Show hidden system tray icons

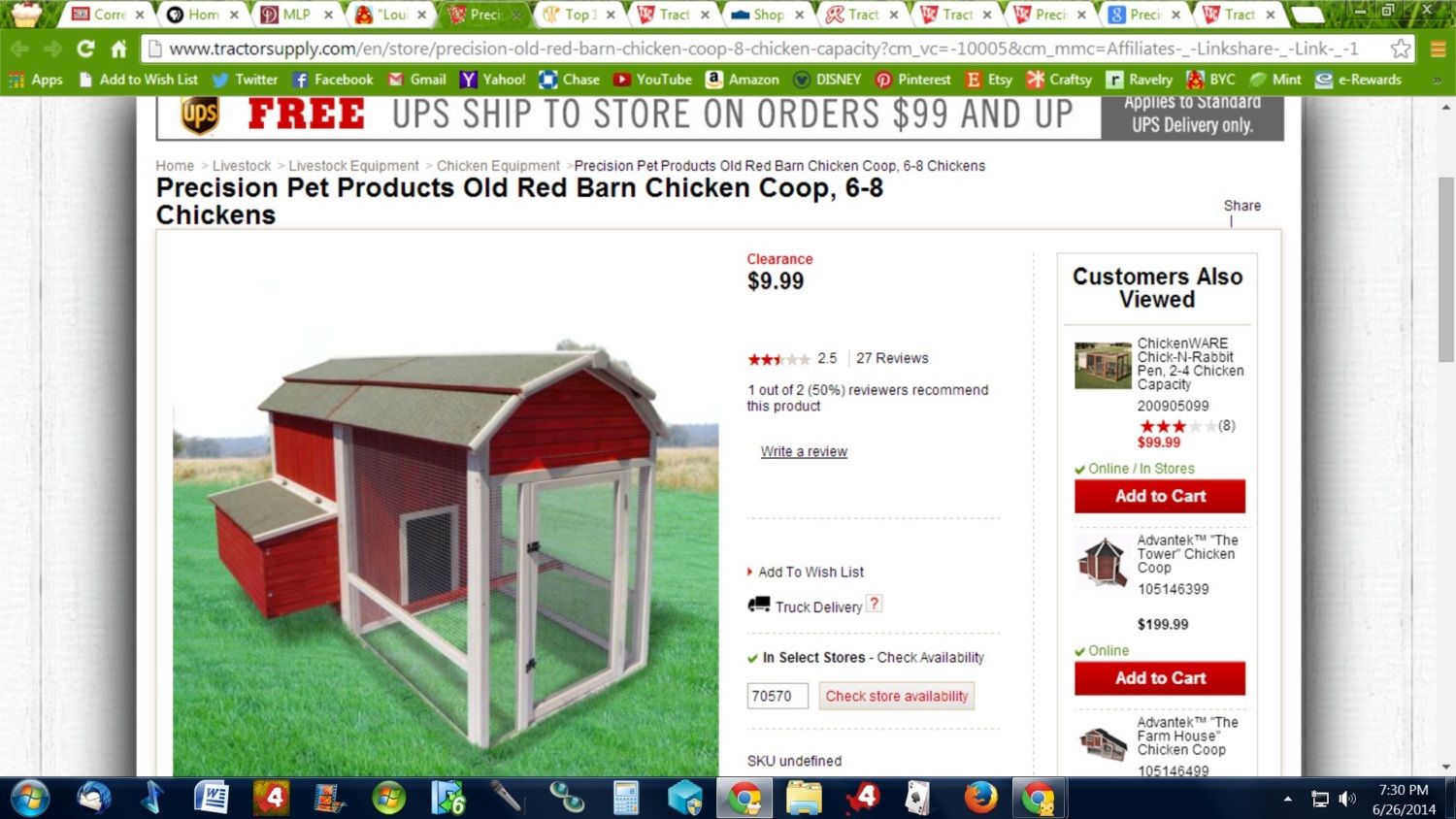[x=1288, y=800]
